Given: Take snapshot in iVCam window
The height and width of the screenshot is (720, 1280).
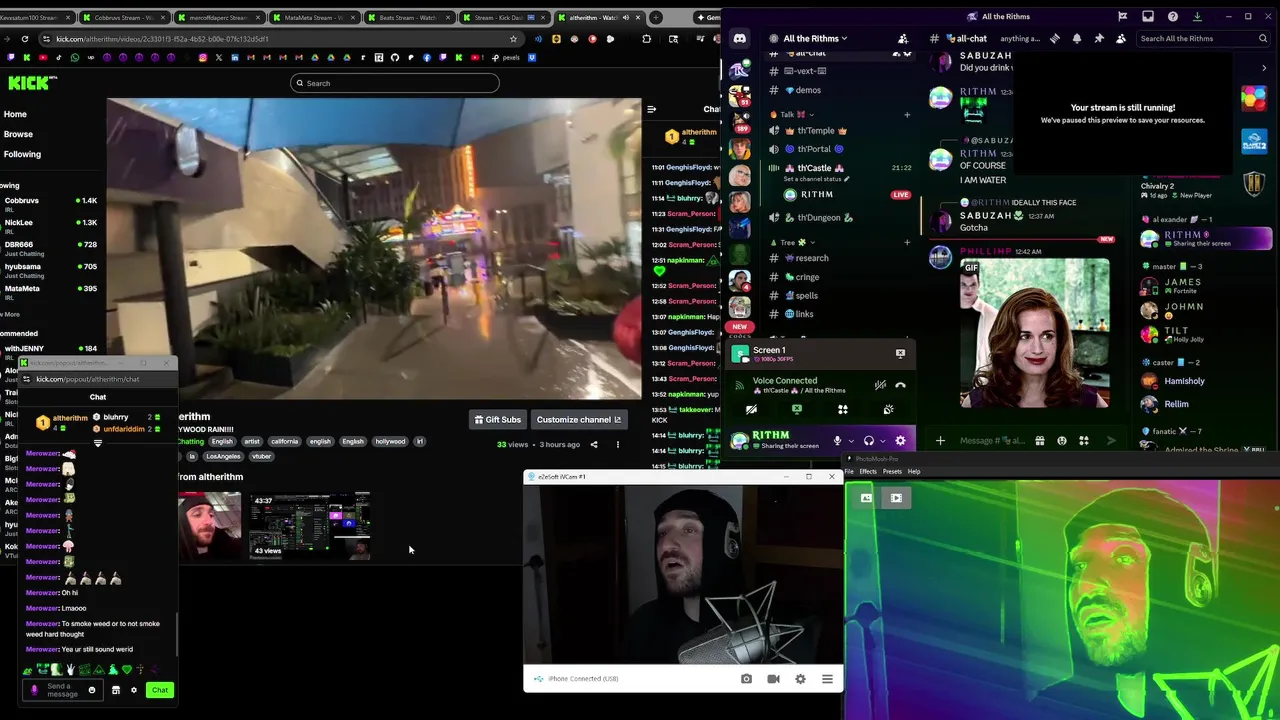Looking at the screenshot, I should coord(746,679).
